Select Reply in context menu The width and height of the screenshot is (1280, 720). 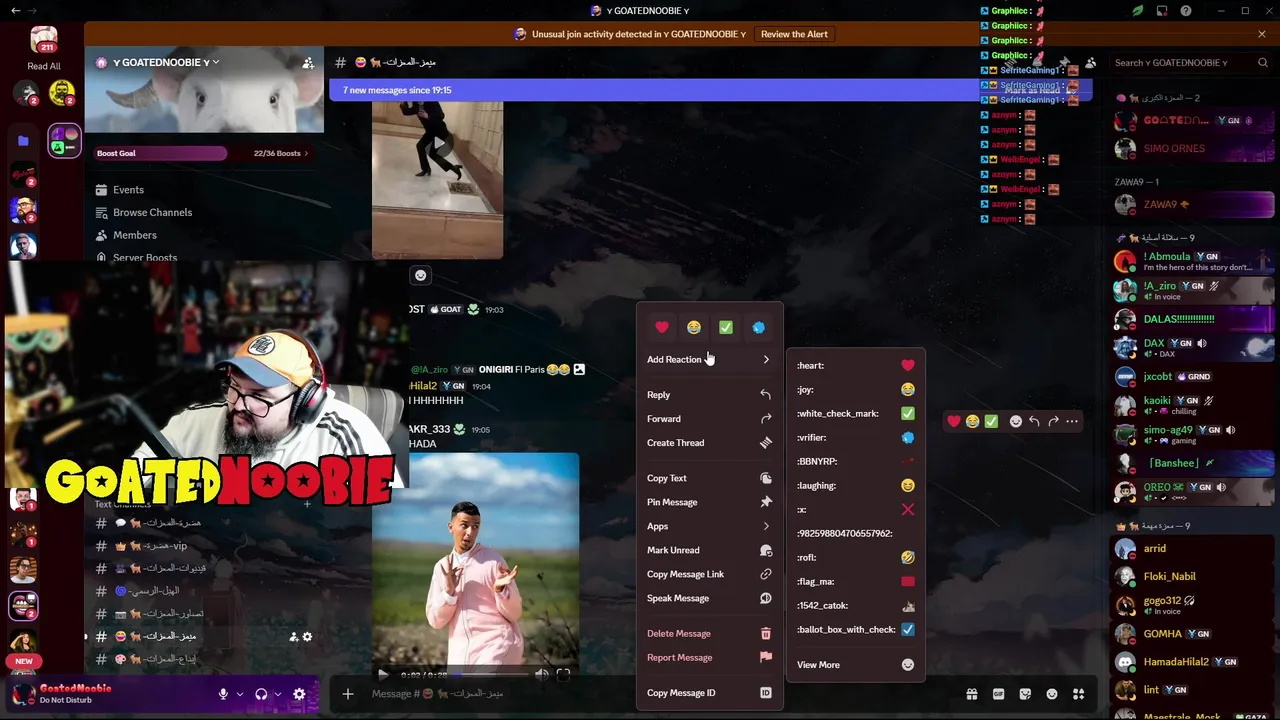point(709,395)
